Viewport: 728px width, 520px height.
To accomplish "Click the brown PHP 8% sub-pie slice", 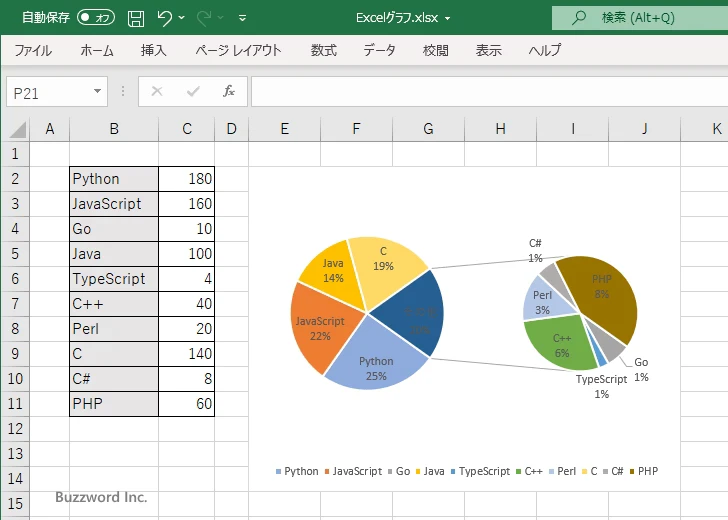I will tap(604, 295).
